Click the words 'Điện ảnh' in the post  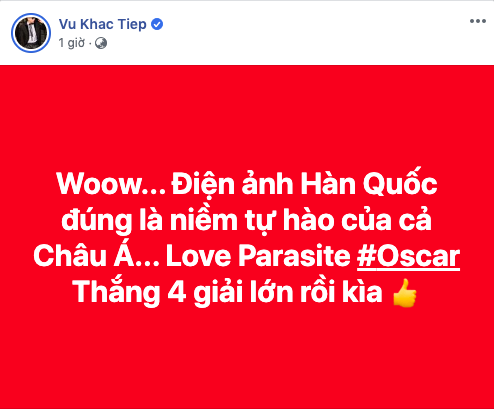[233, 184]
